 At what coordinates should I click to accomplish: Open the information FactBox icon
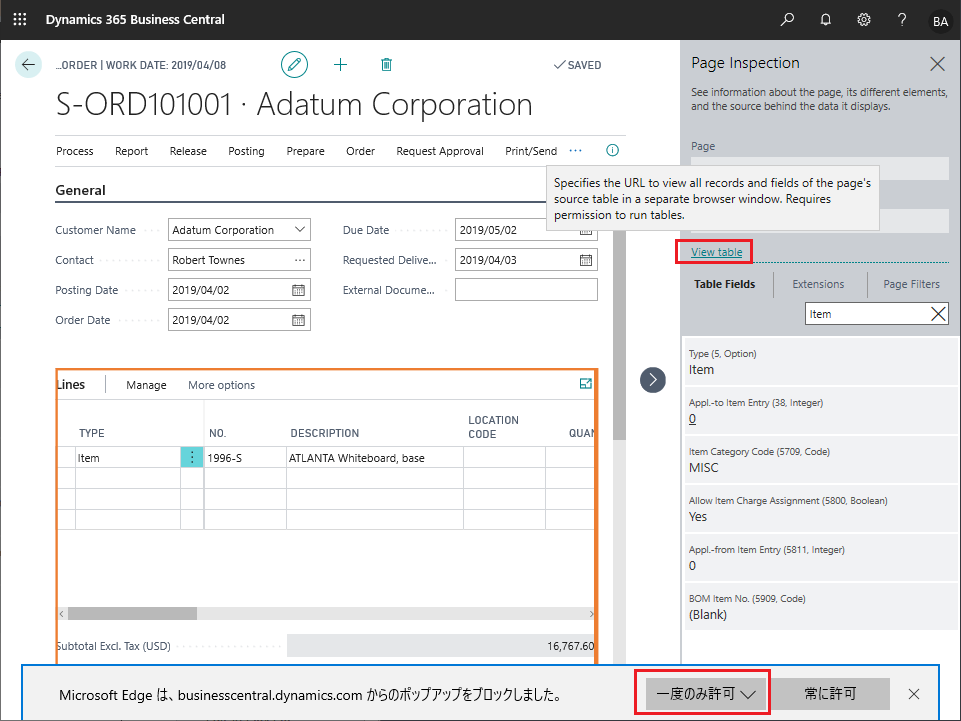pos(612,150)
